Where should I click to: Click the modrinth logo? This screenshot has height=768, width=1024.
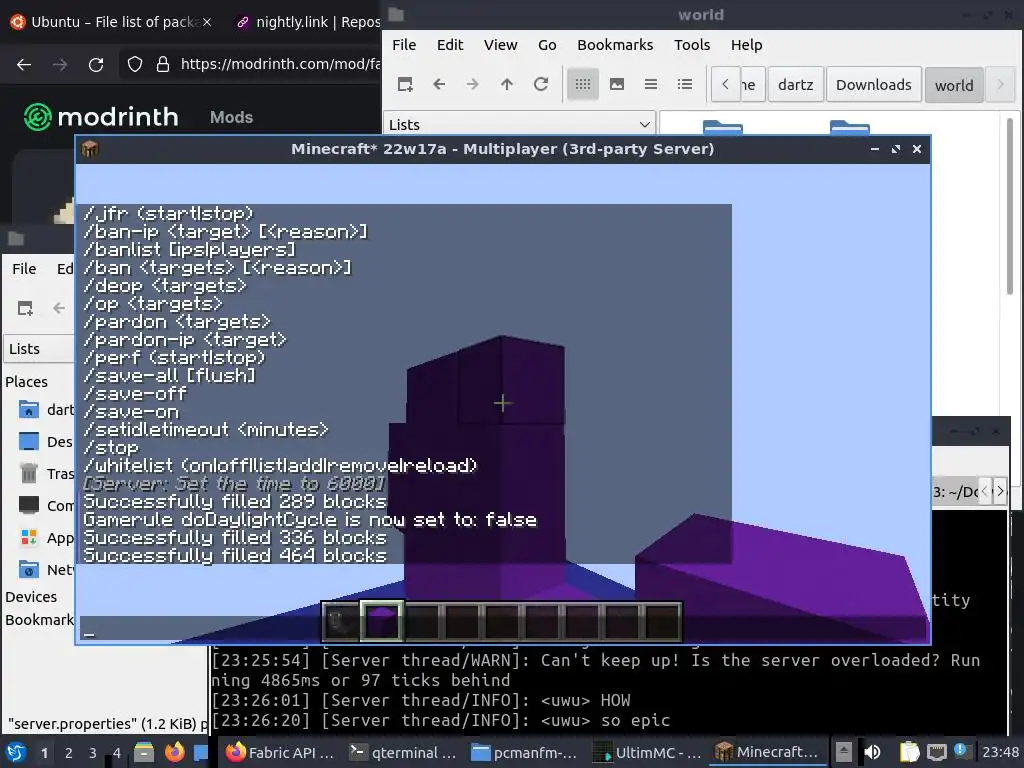tap(101, 117)
